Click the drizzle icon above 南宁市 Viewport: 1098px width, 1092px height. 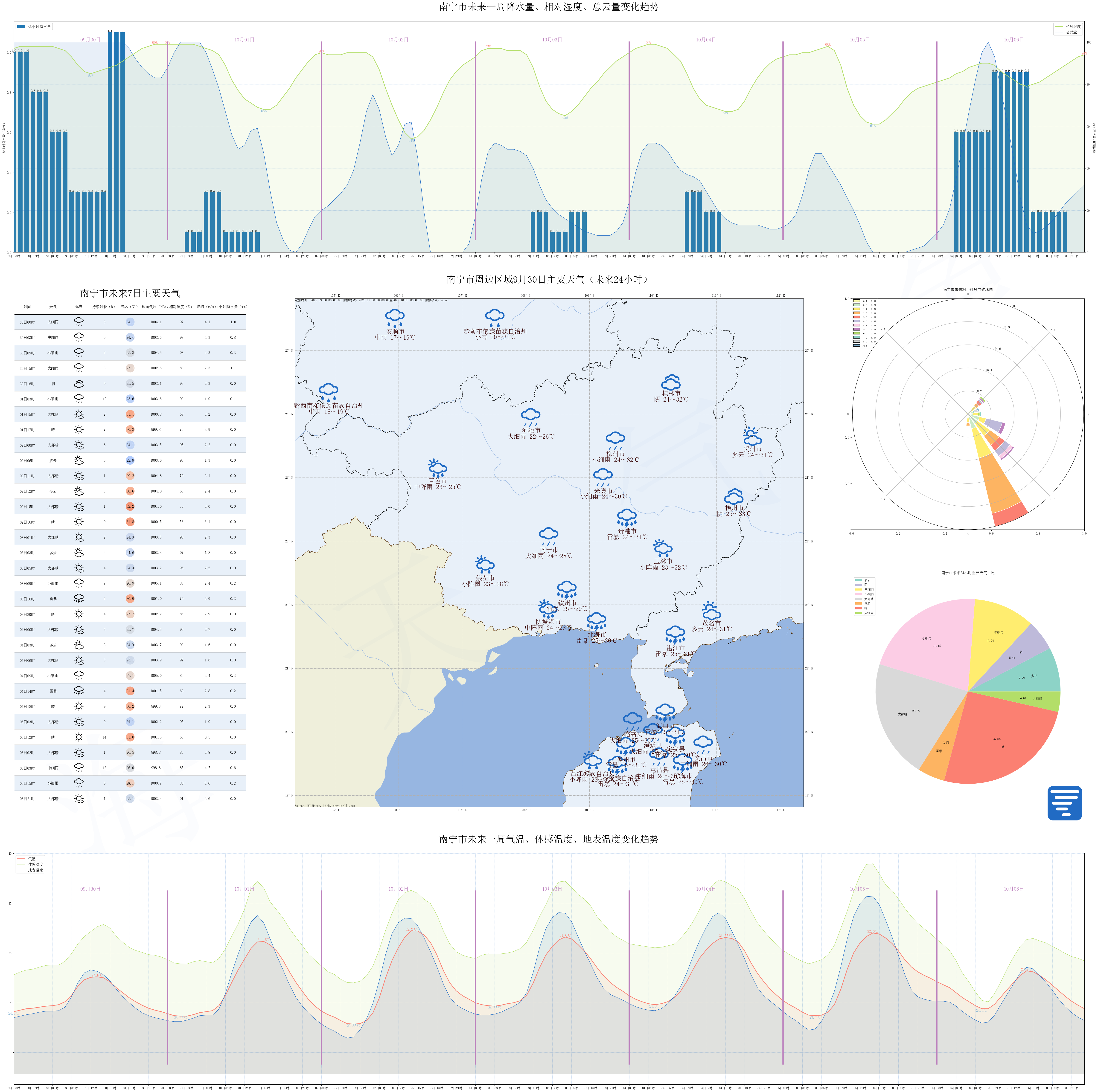[x=548, y=537]
